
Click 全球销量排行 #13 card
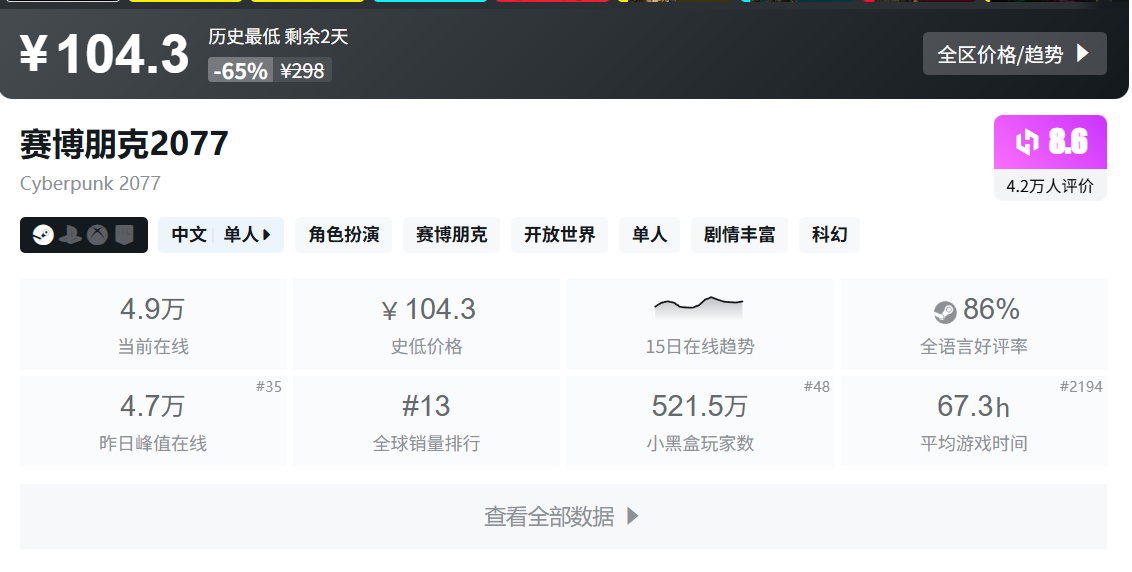pyautogui.click(x=427, y=420)
